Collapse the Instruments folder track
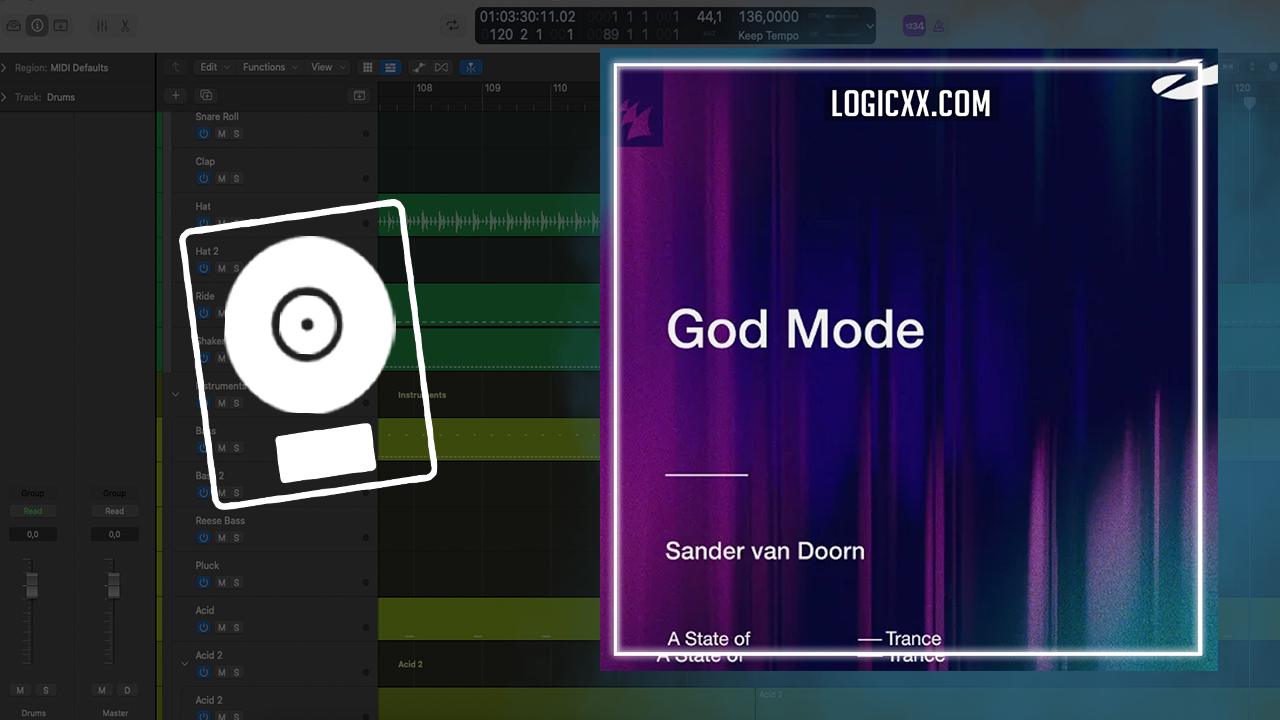1280x720 pixels. 175,394
